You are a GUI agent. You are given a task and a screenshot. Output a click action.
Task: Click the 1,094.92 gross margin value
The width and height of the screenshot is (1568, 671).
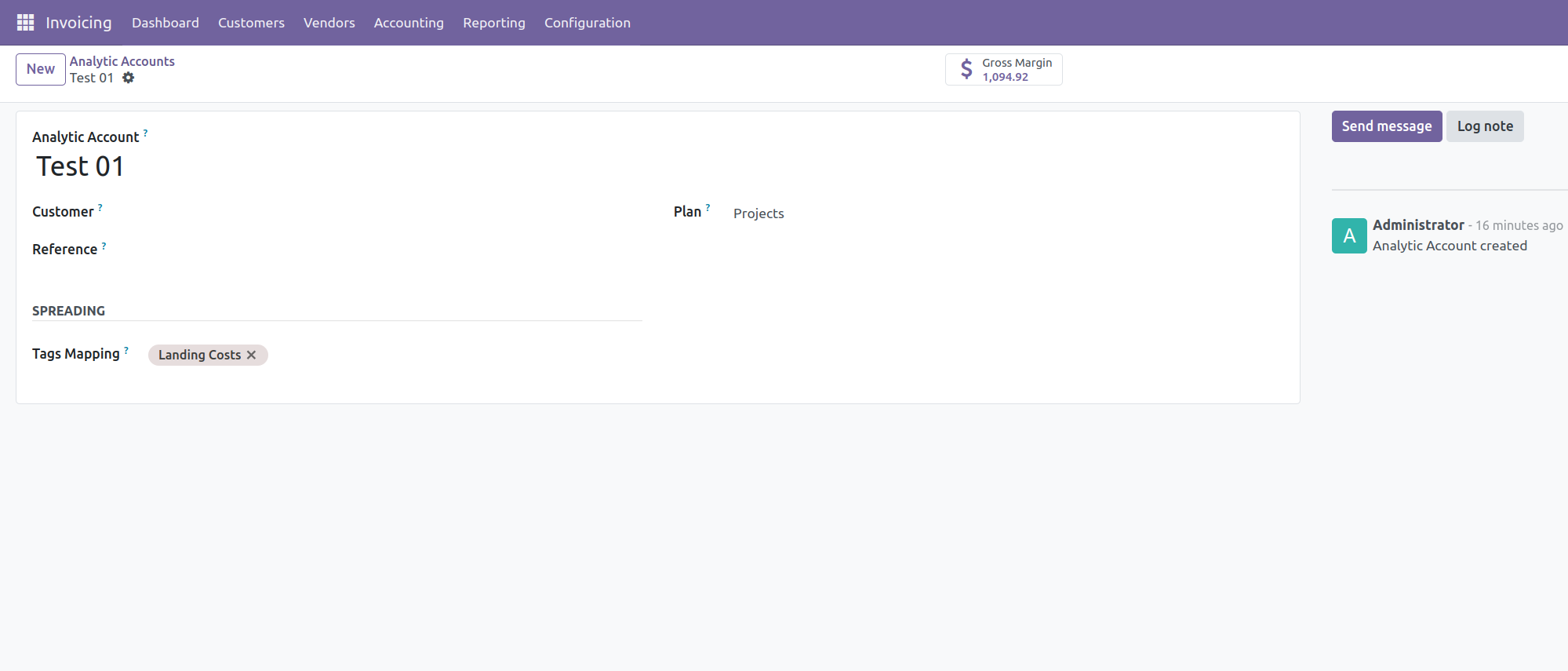[1005, 77]
